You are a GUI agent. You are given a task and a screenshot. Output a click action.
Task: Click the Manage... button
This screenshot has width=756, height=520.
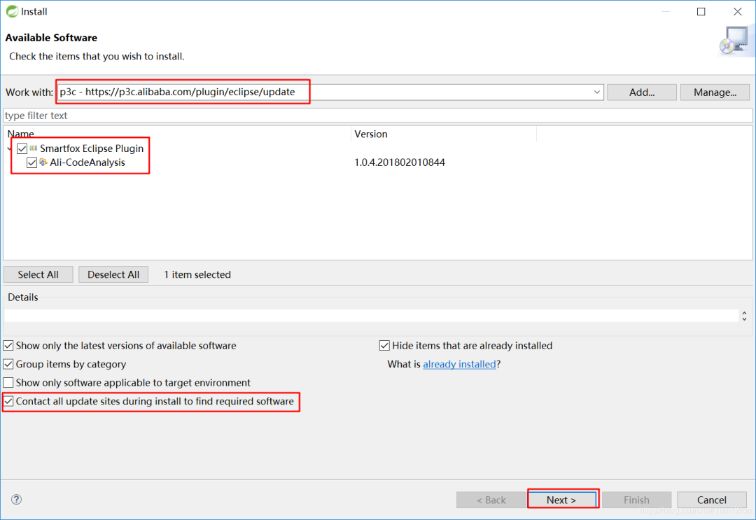(715, 92)
